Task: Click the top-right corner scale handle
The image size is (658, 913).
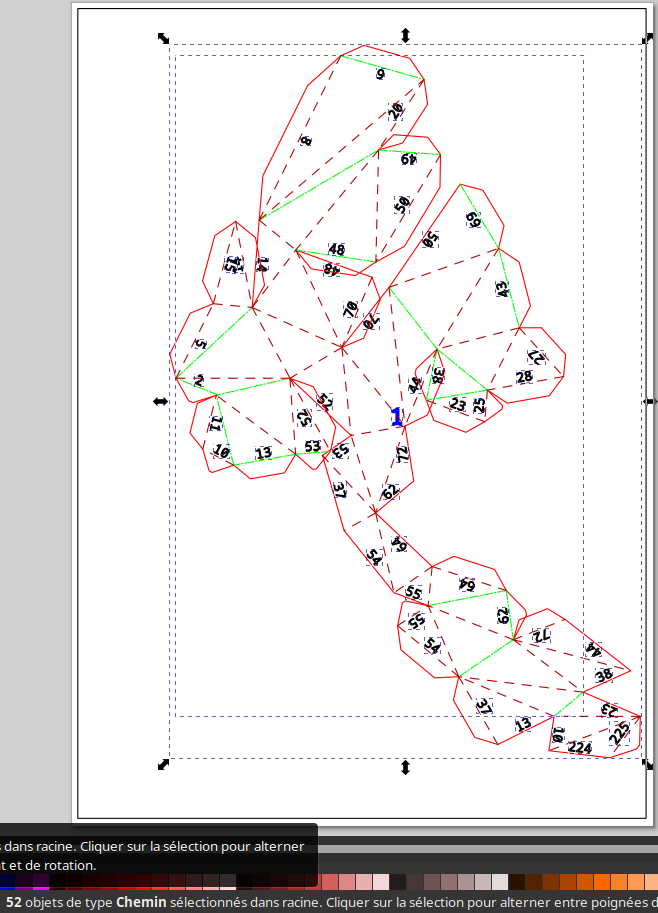Action: tap(645, 38)
